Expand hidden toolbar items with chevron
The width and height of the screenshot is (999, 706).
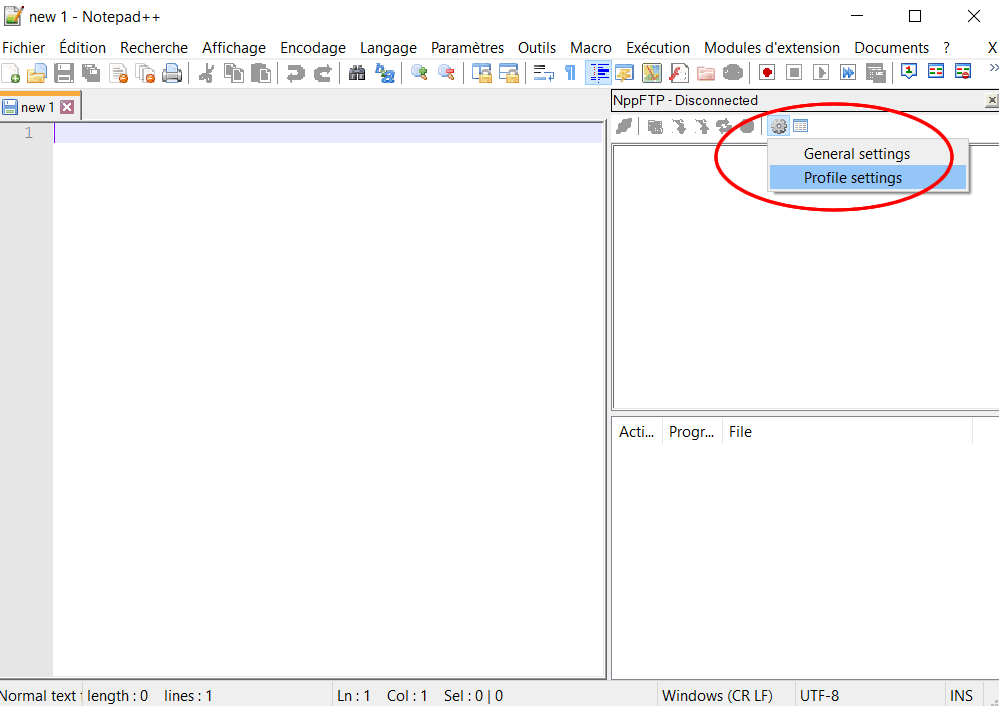[x=992, y=69]
